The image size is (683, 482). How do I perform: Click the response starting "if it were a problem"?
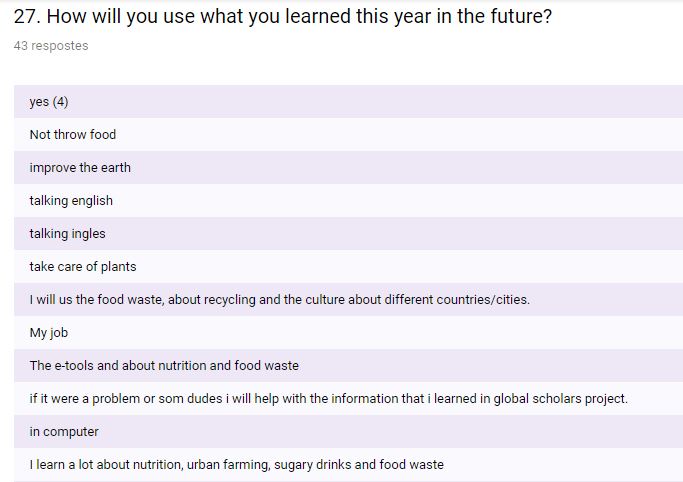tap(328, 399)
